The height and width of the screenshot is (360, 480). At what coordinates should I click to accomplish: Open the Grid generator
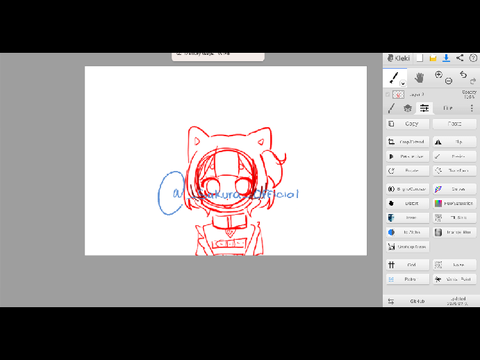coord(408,265)
